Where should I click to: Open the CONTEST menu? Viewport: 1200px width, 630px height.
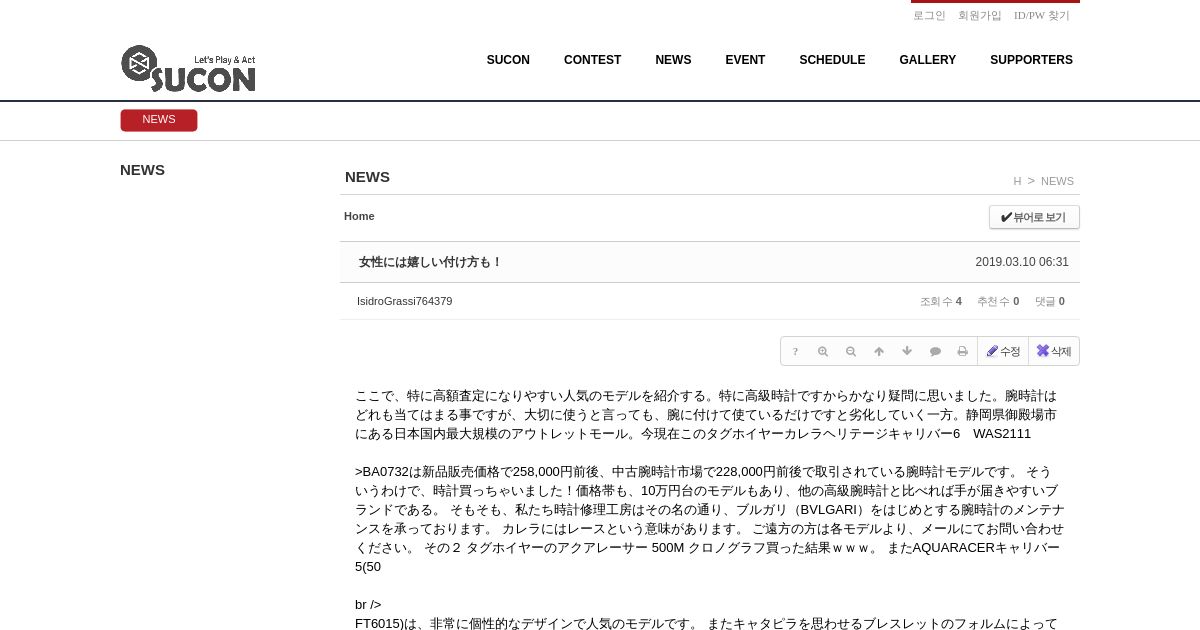[592, 60]
